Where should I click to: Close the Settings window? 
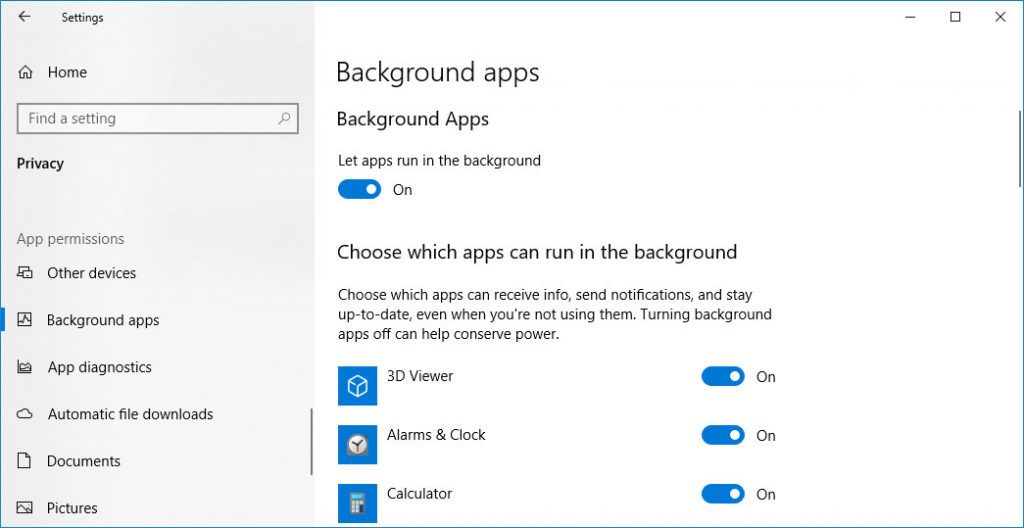tap(1000, 18)
